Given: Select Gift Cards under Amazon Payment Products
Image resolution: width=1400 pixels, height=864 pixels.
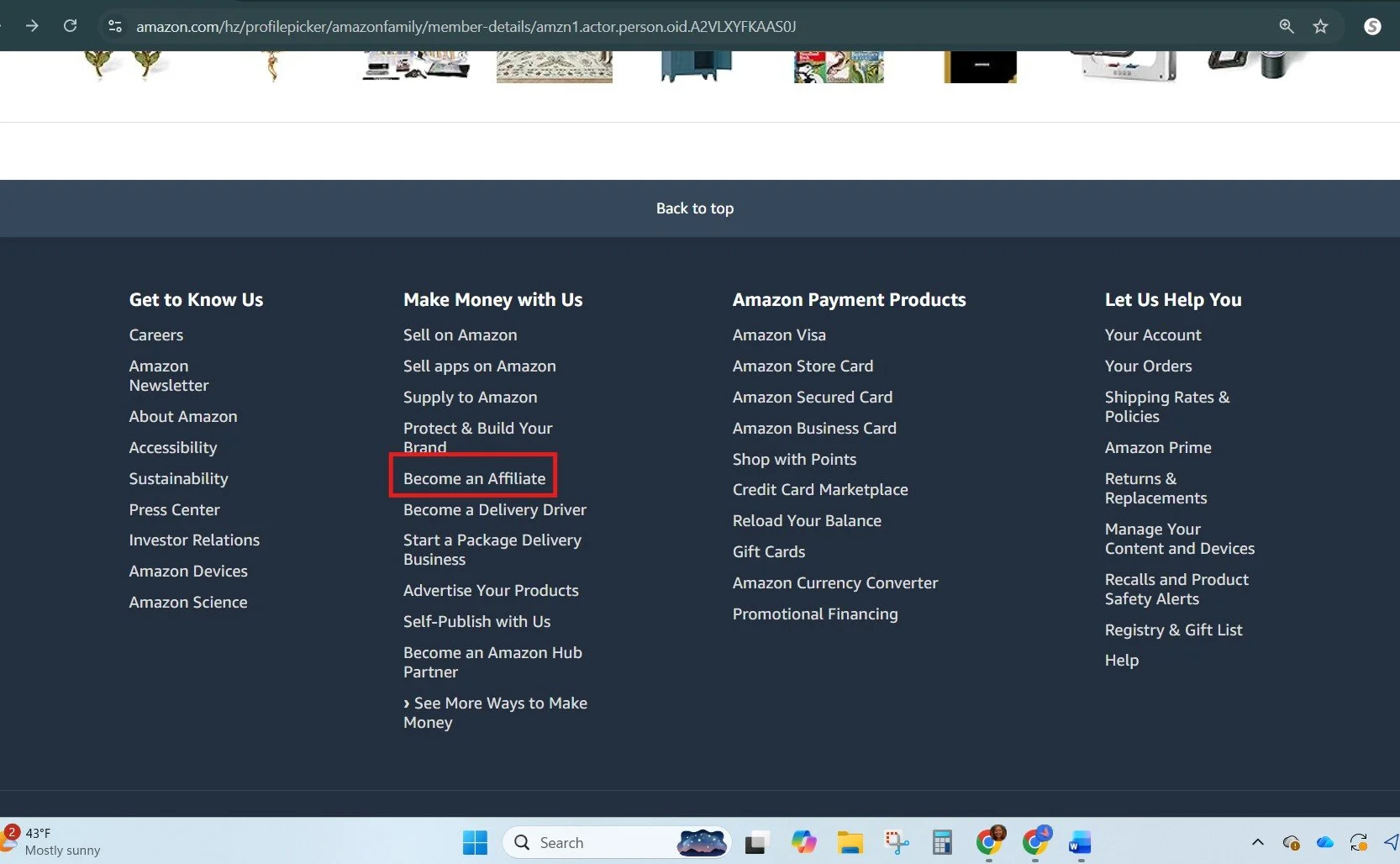Looking at the screenshot, I should click(768, 551).
